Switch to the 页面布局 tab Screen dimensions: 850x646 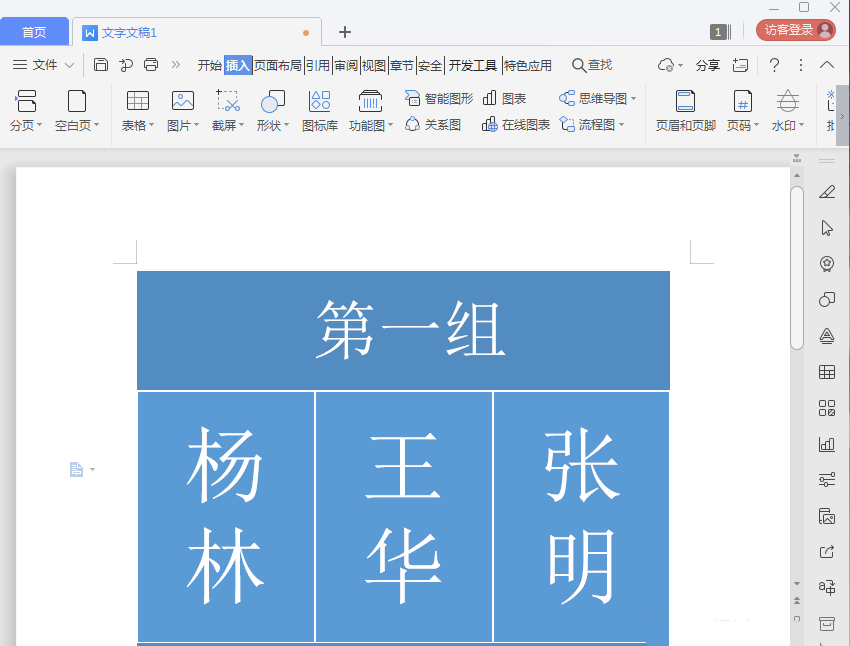click(278, 65)
